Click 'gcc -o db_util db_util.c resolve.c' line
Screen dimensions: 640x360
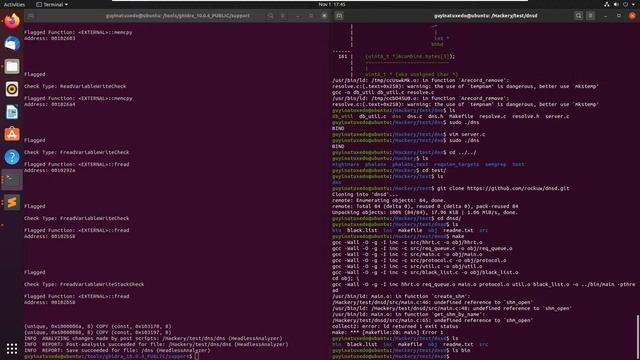click(383, 93)
